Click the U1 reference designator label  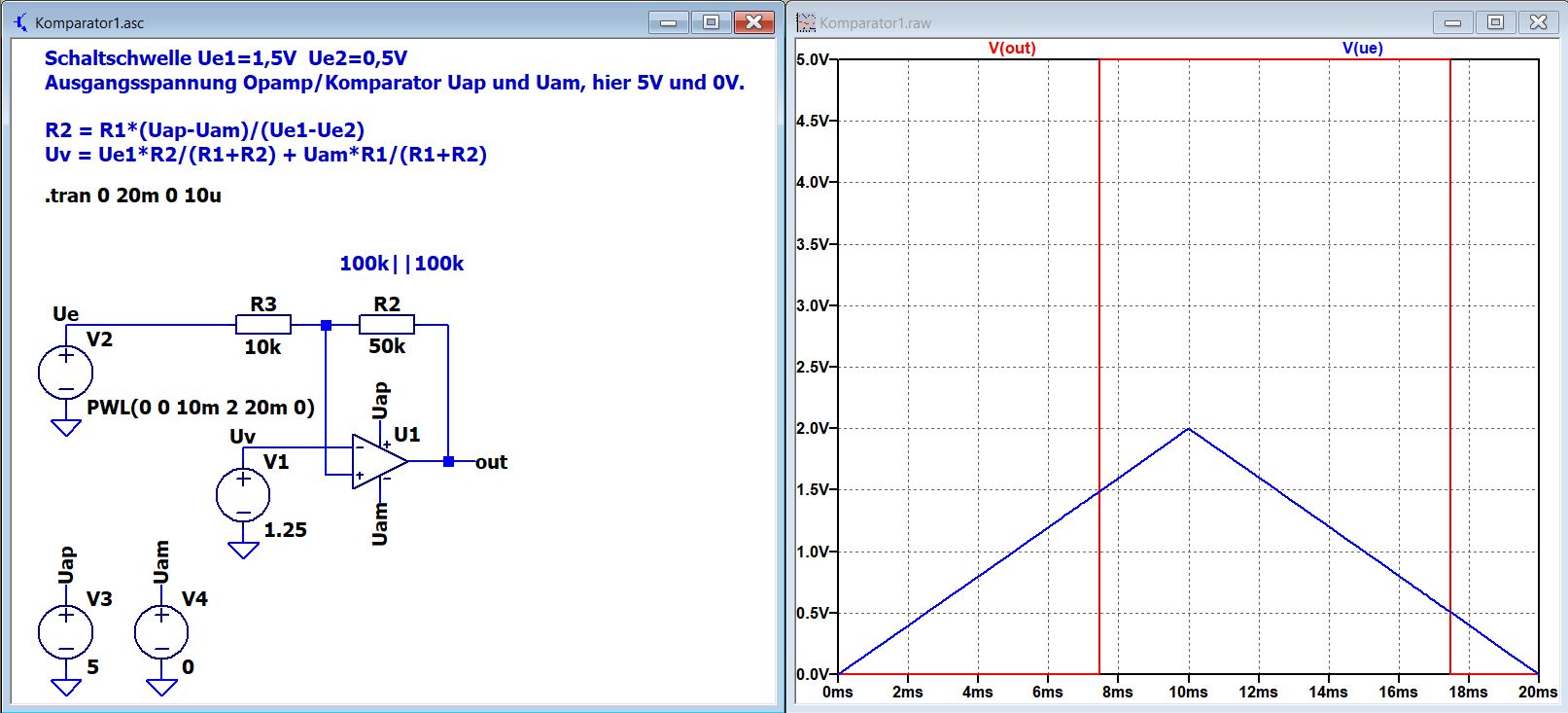407,435
